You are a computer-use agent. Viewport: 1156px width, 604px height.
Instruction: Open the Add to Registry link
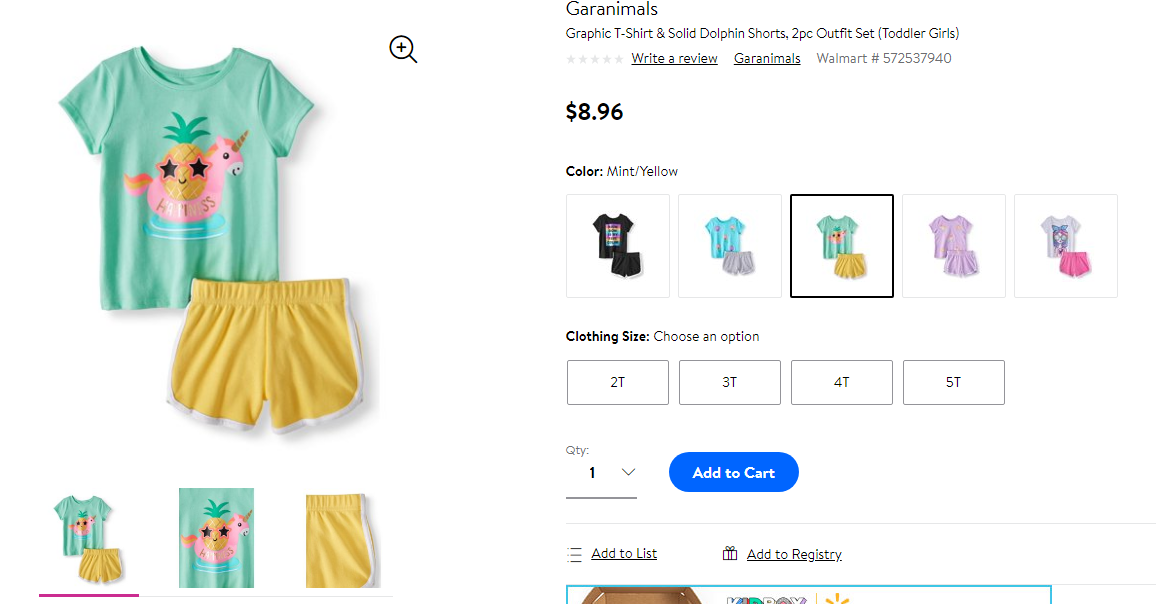(x=794, y=554)
